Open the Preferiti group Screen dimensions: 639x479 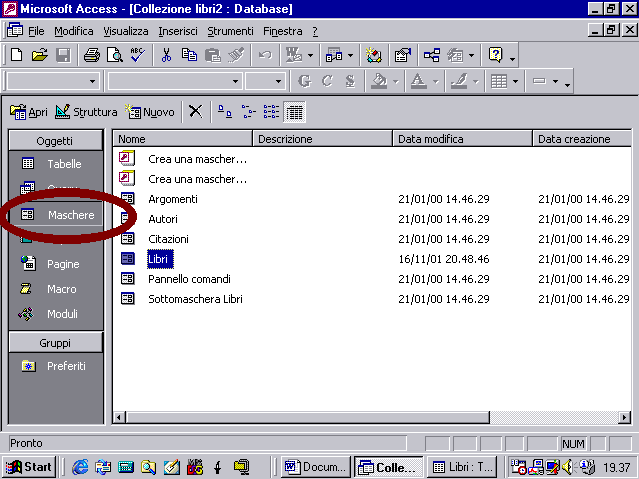pyautogui.click(x=55, y=366)
